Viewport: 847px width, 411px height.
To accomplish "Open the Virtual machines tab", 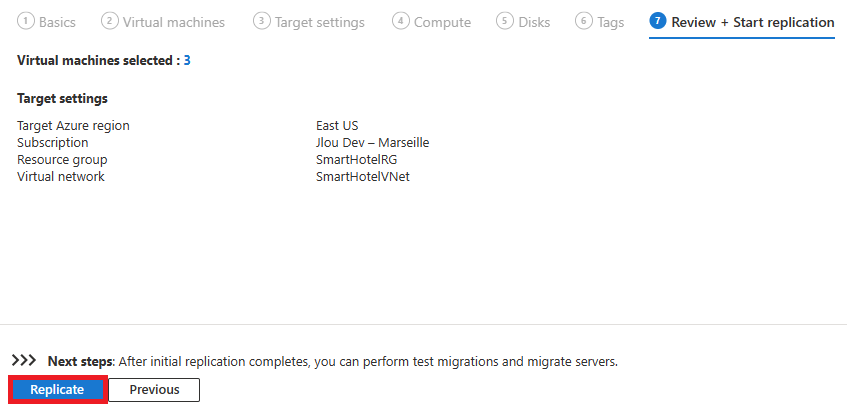I will pyautogui.click(x=173, y=23).
